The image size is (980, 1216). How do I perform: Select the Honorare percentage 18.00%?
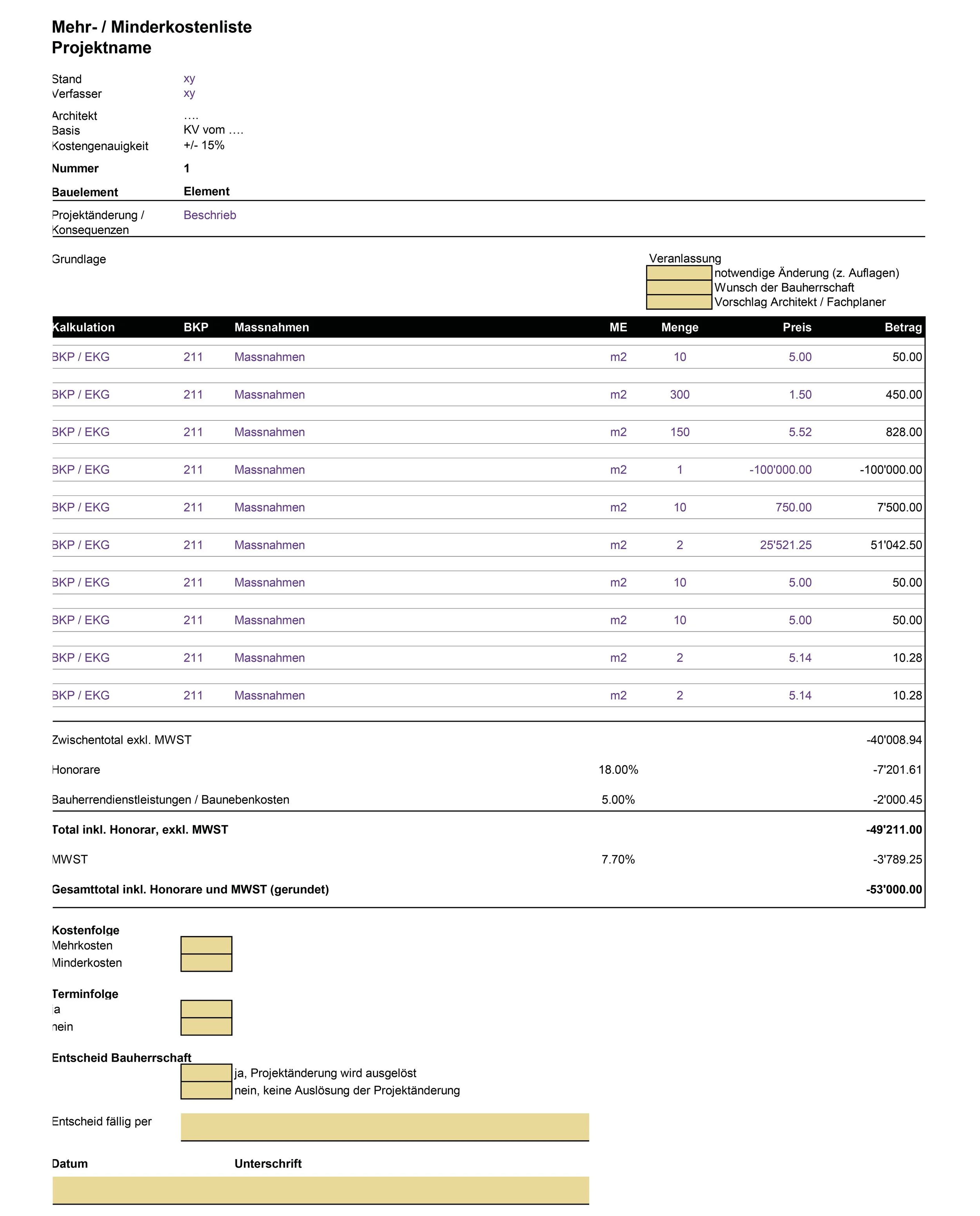(x=618, y=770)
